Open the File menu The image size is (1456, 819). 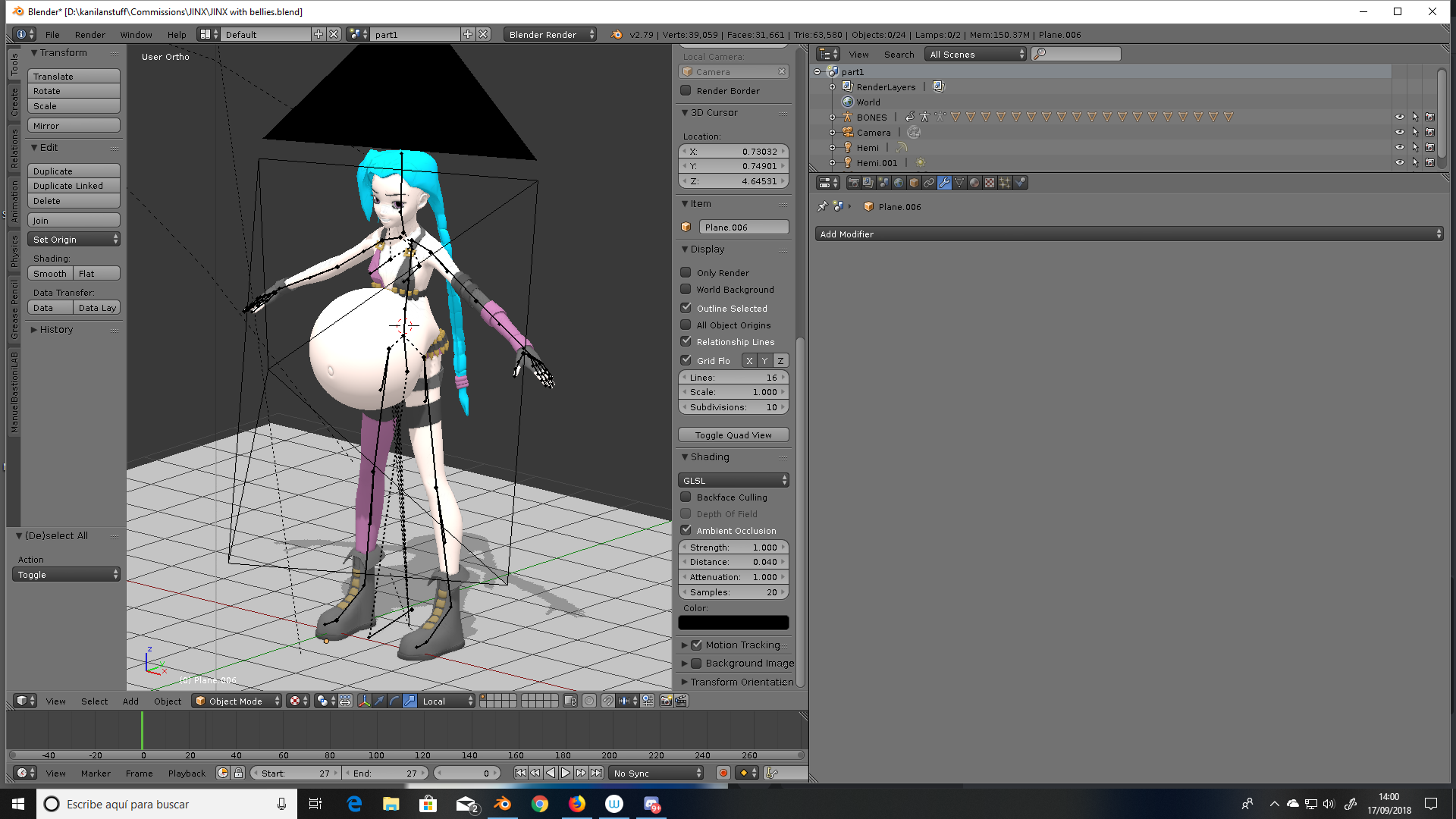point(52,34)
